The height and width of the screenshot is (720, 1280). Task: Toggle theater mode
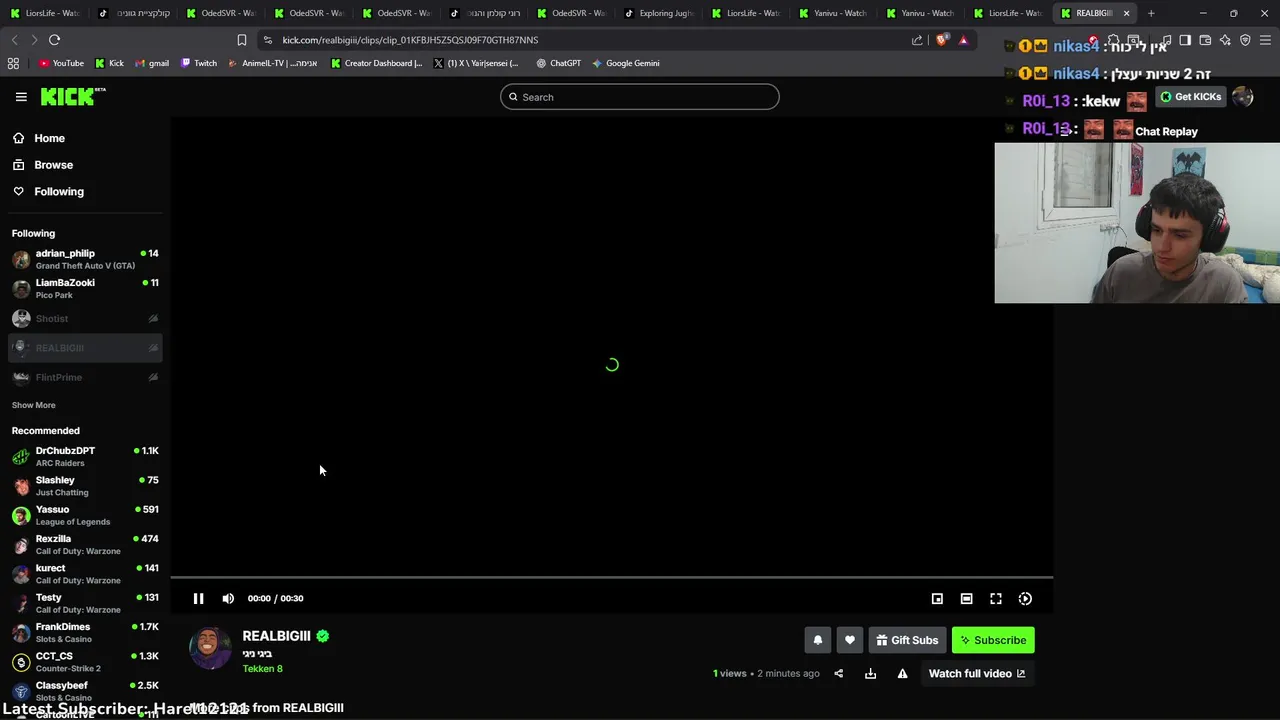966,598
